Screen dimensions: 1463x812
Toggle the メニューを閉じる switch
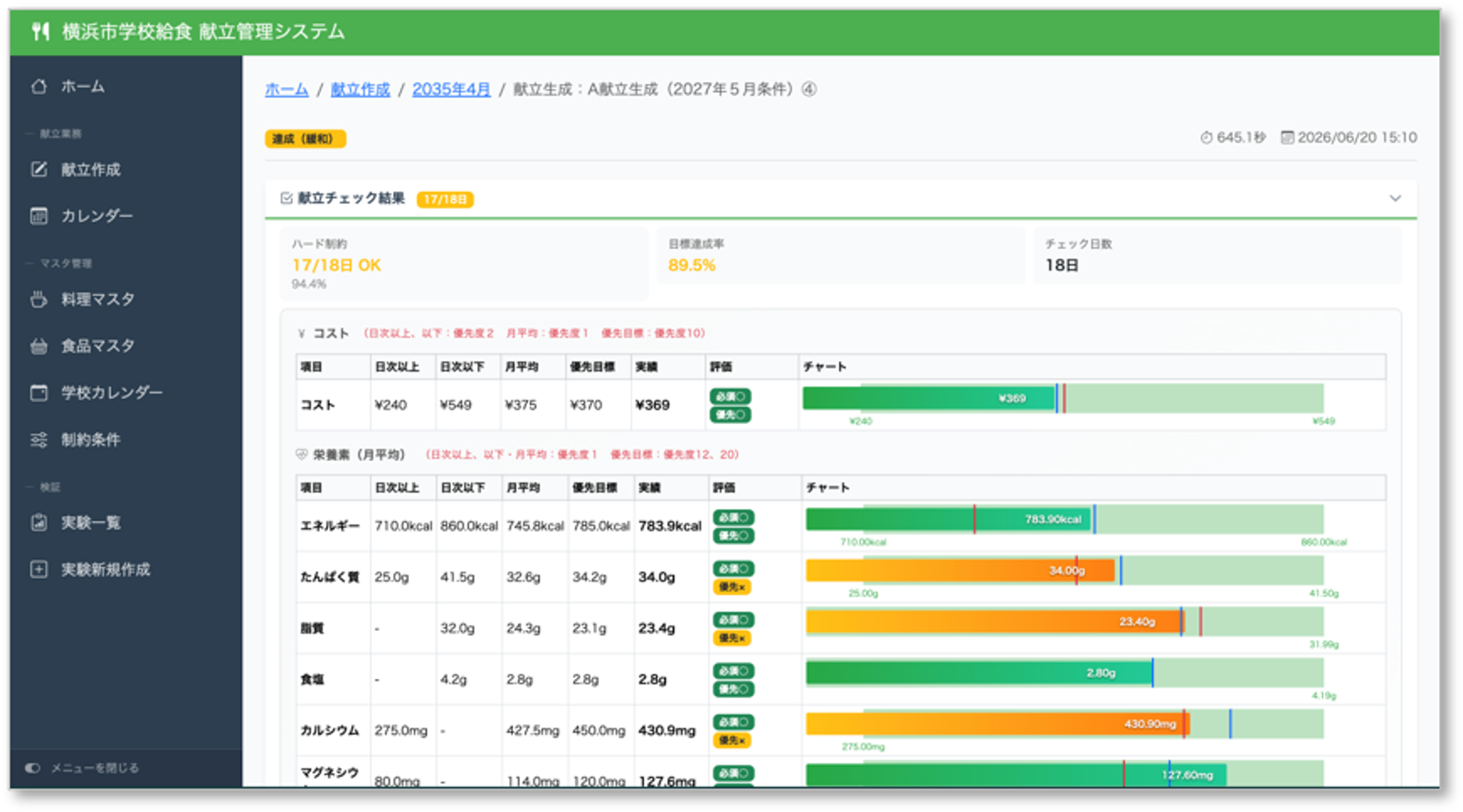(x=33, y=768)
